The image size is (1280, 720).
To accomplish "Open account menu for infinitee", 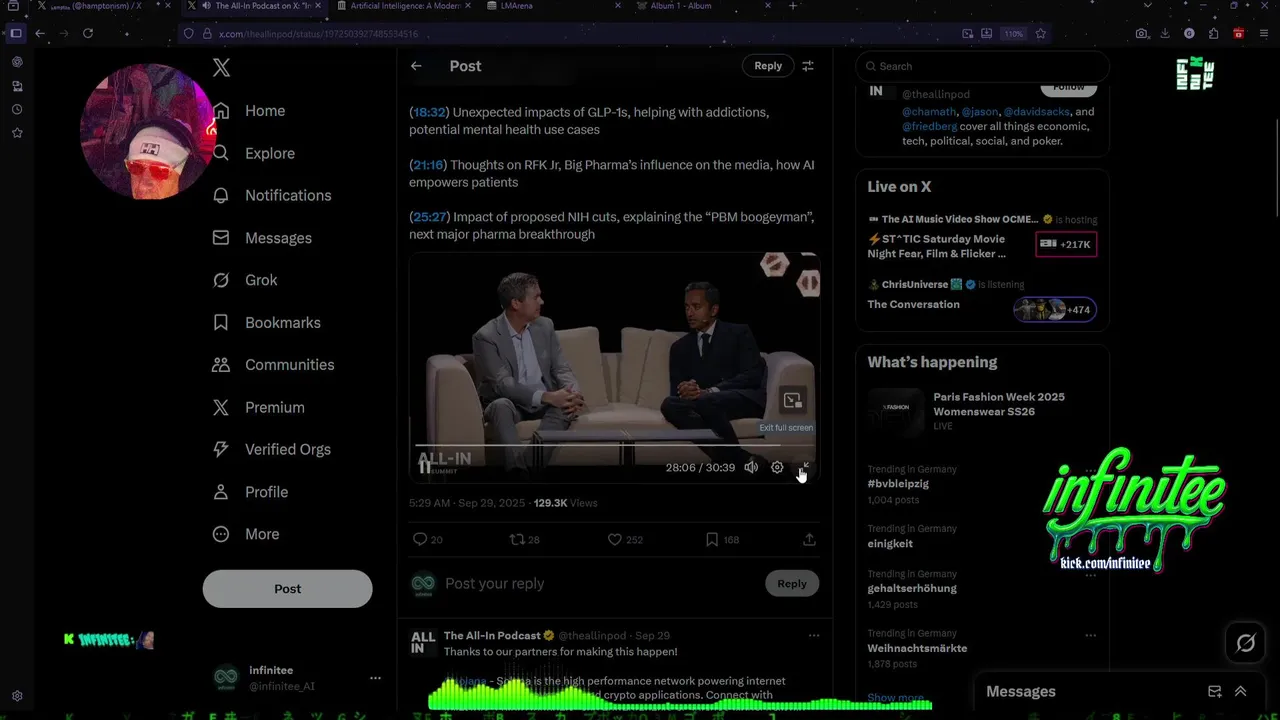I will (297, 678).
